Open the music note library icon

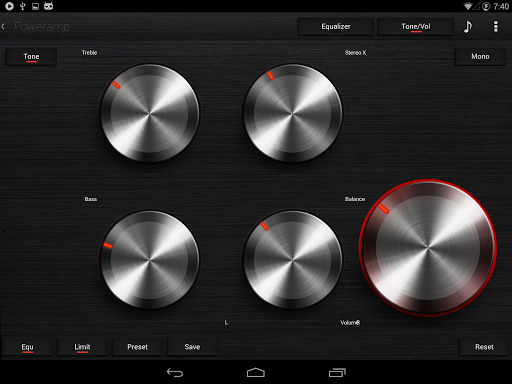pyautogui.click(x=468, y=26)
